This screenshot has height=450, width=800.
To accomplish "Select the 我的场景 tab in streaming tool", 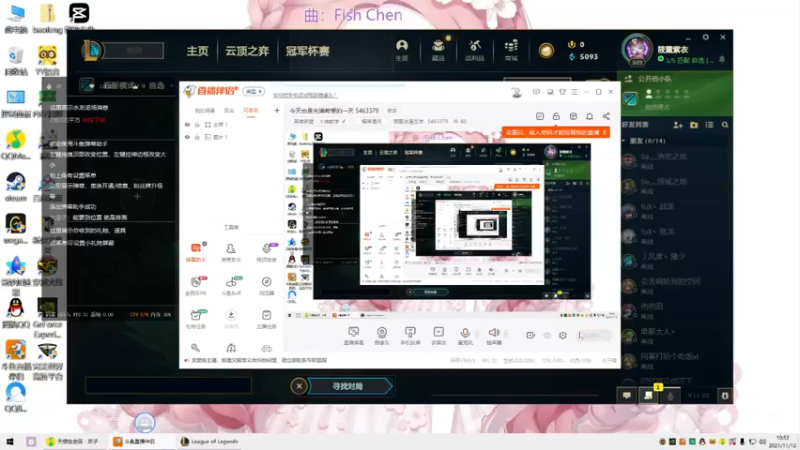I will pyautogui.click(x=205, y=110).
